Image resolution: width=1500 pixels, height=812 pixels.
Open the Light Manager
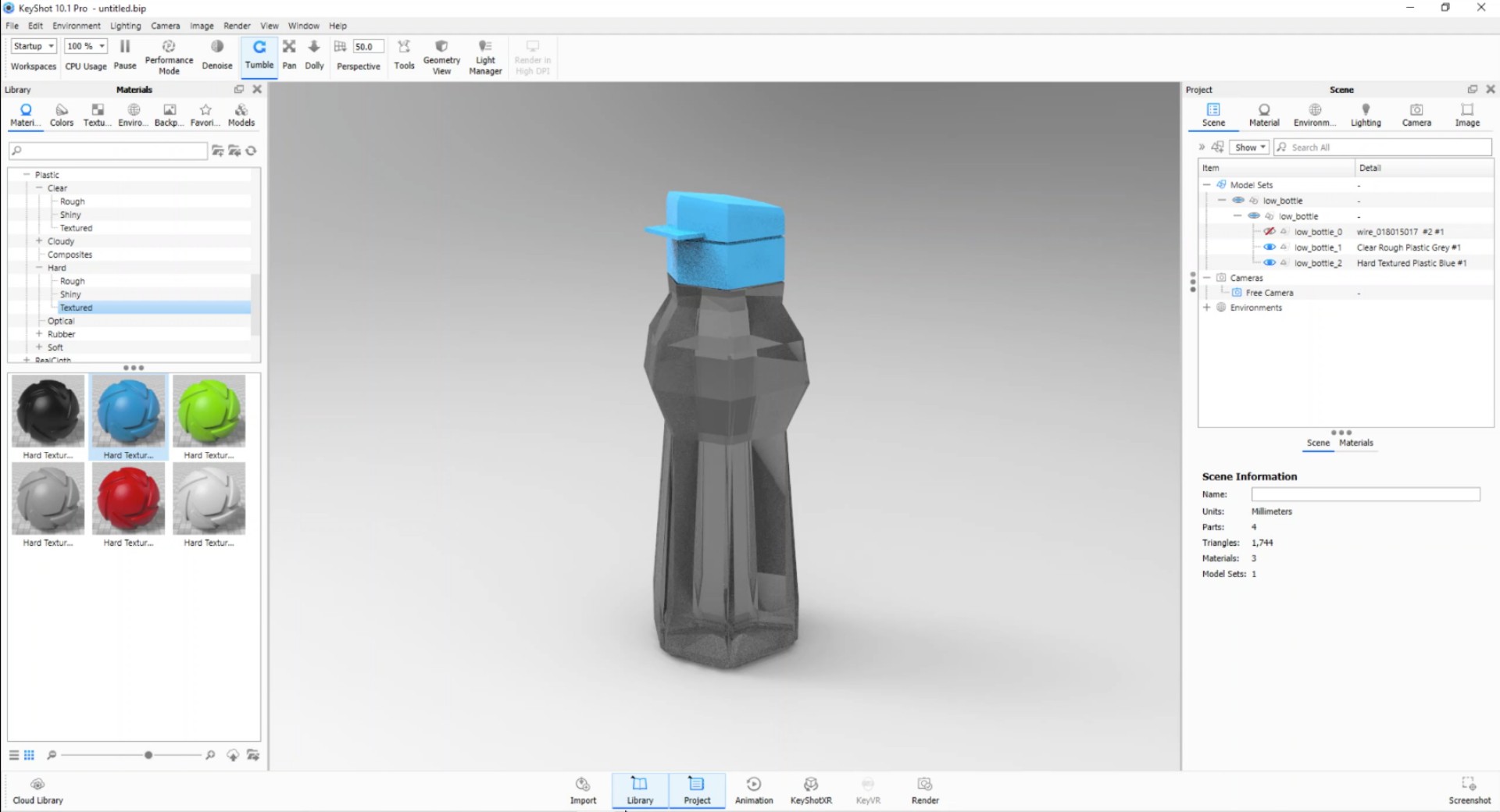[x=485, y=55]
